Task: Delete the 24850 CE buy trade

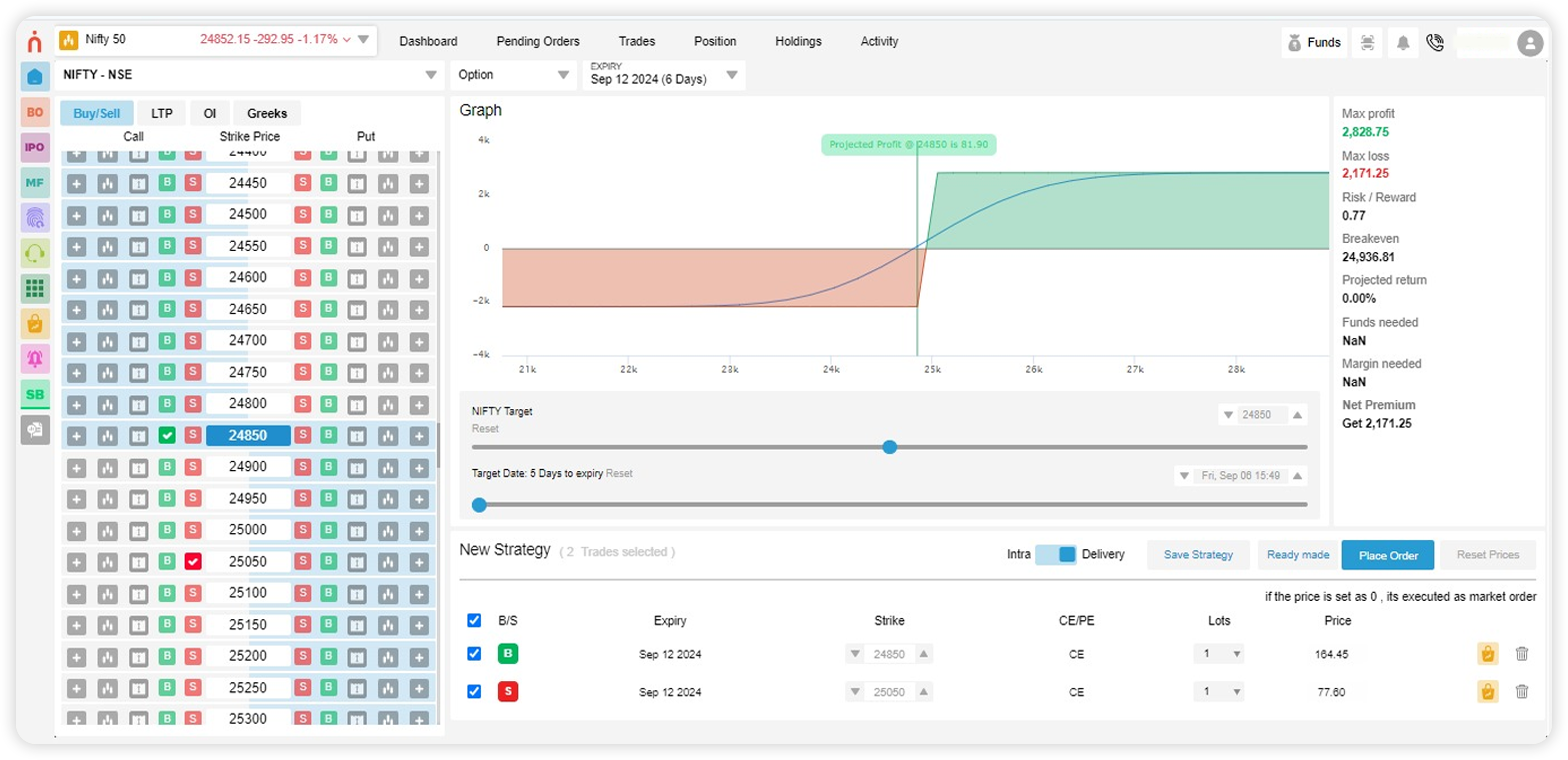Action: pyautogui.click(x=1522, y=654)
